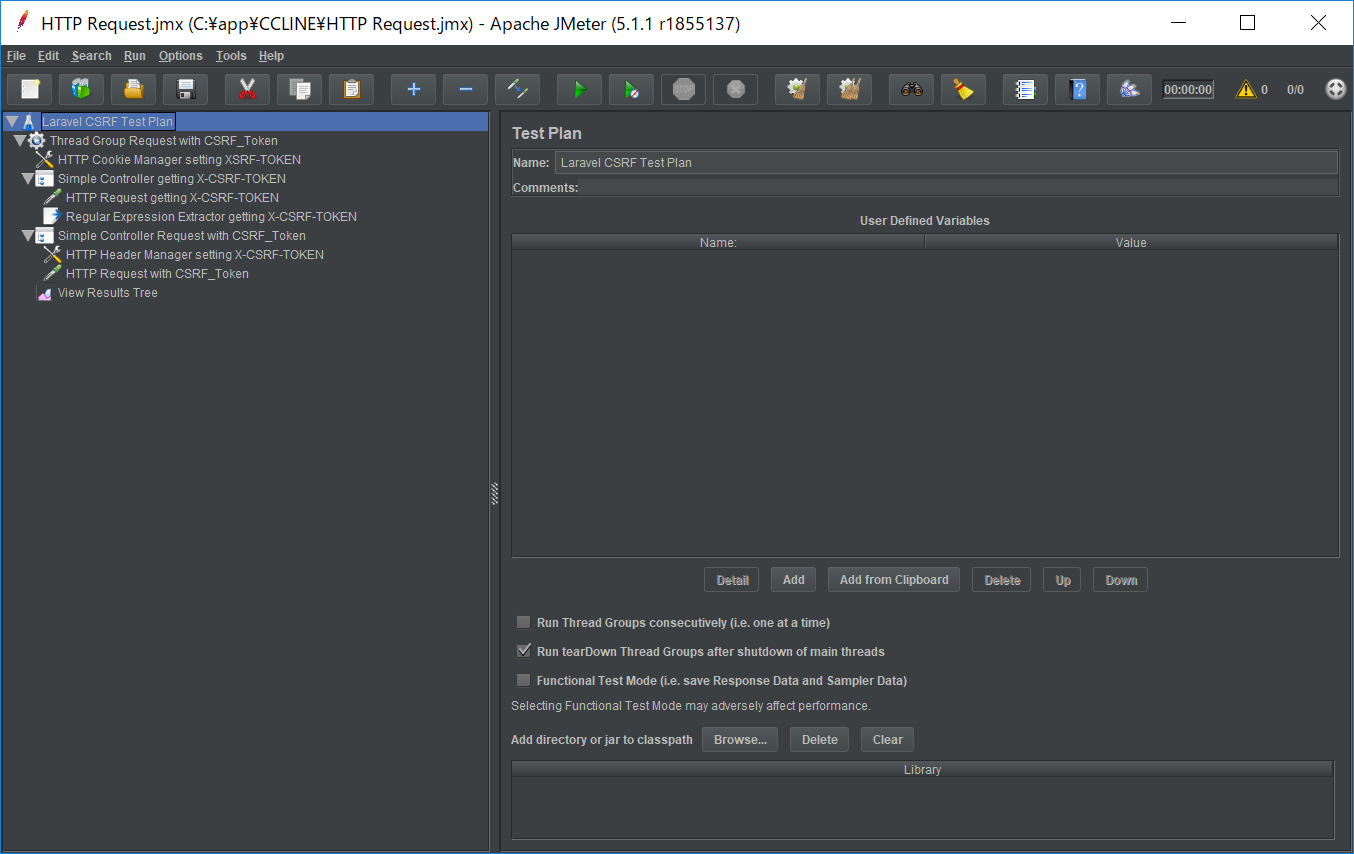Screen dimensions: 1354x854
Task: Click the New test plan icon
Action: pos(30,89)
